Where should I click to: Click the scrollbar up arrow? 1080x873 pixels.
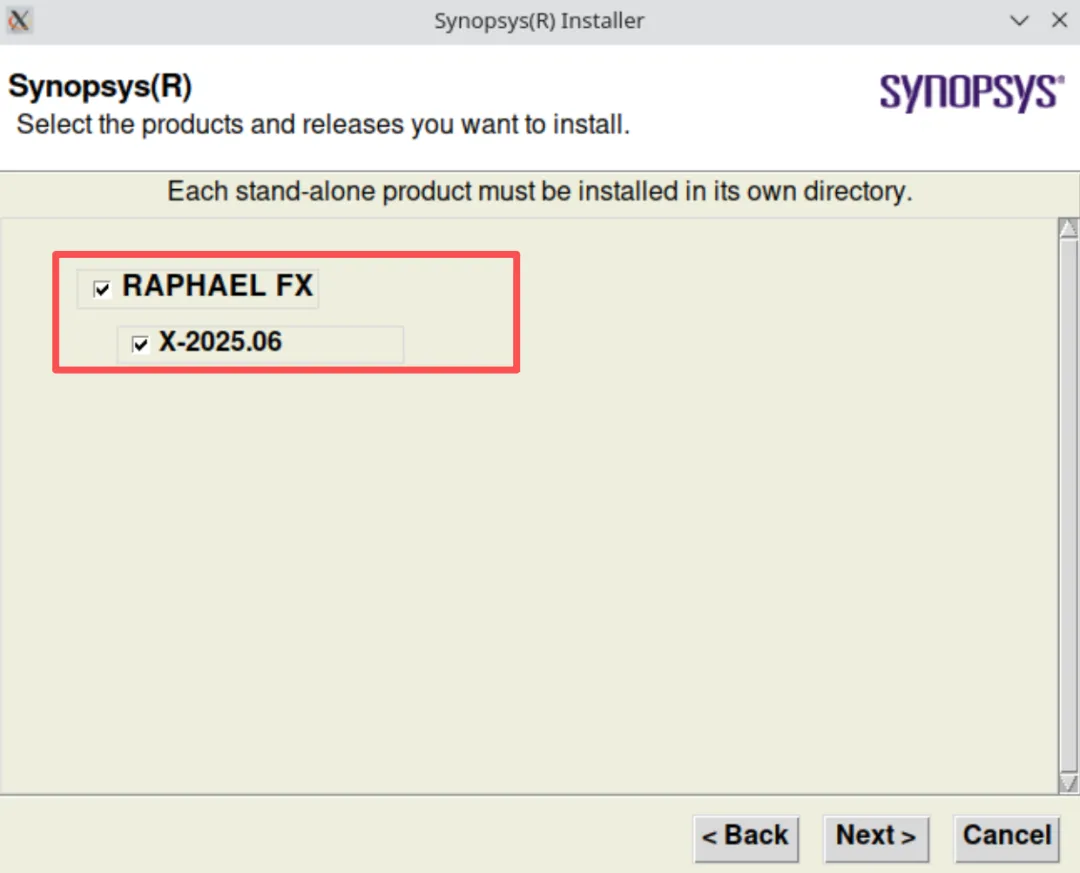pyautogui.click(x=1068, y=228)
